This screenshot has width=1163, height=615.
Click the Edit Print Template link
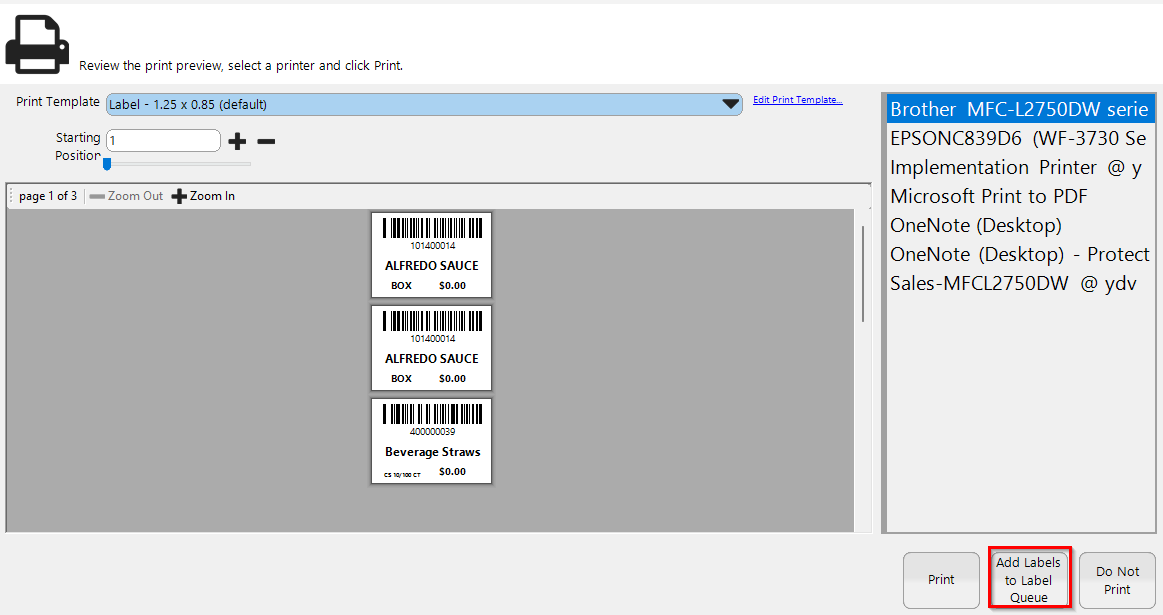click(797, 100)
